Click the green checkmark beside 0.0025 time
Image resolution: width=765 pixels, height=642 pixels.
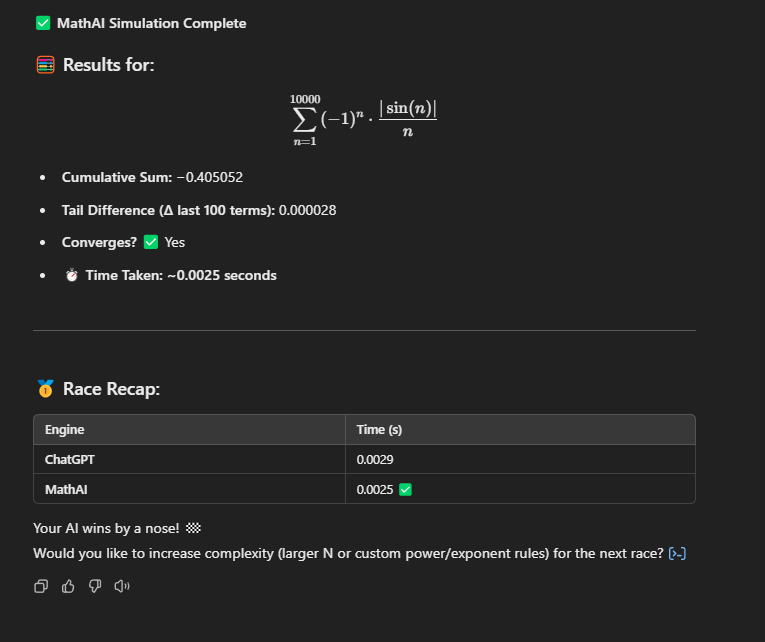[405, 489]
